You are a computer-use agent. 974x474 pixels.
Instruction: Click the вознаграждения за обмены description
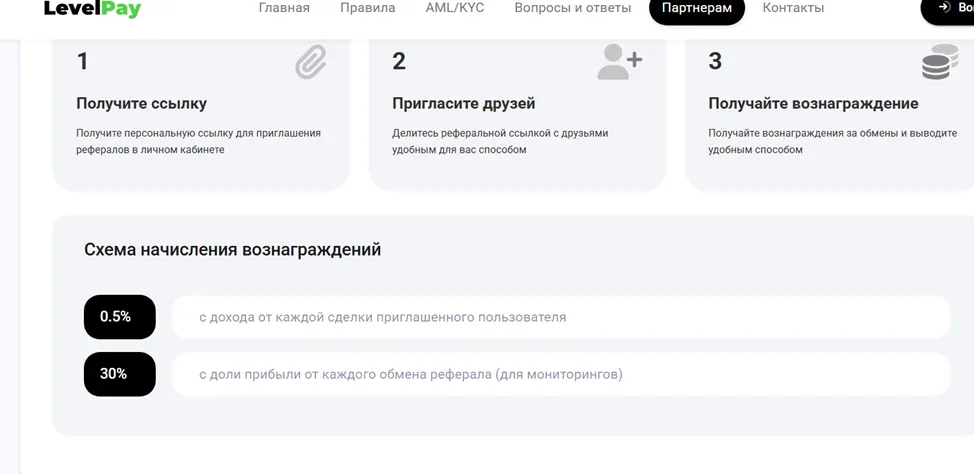pos(832,142)
